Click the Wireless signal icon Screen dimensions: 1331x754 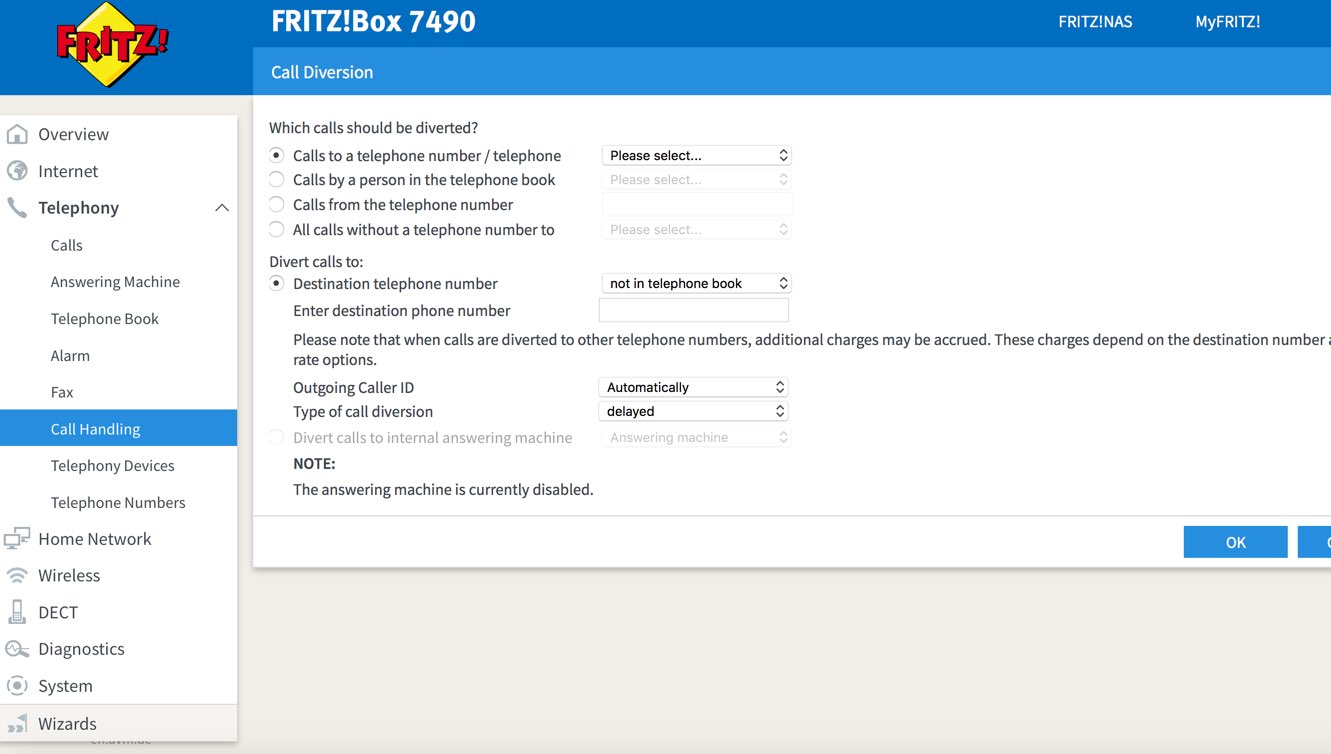tap(17, 576)
